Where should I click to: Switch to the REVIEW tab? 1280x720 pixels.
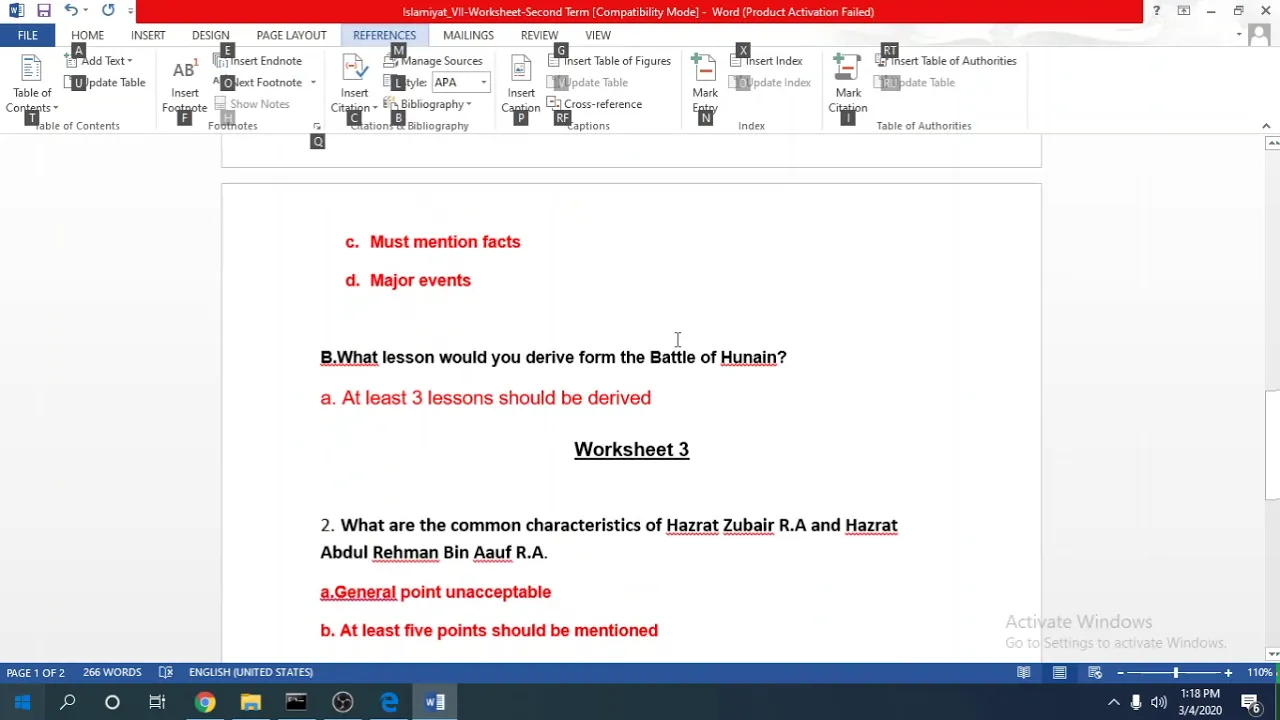[x=539, y=35]
